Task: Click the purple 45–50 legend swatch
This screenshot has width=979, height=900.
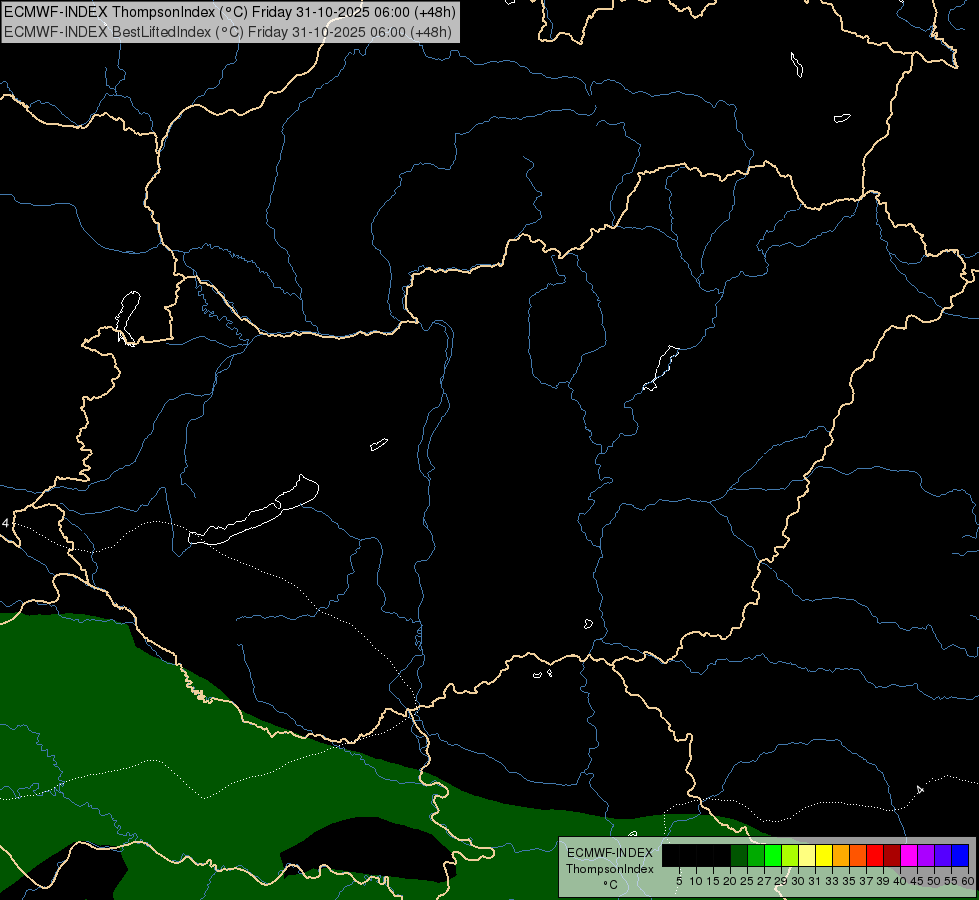Action: [x=926, y=855]
